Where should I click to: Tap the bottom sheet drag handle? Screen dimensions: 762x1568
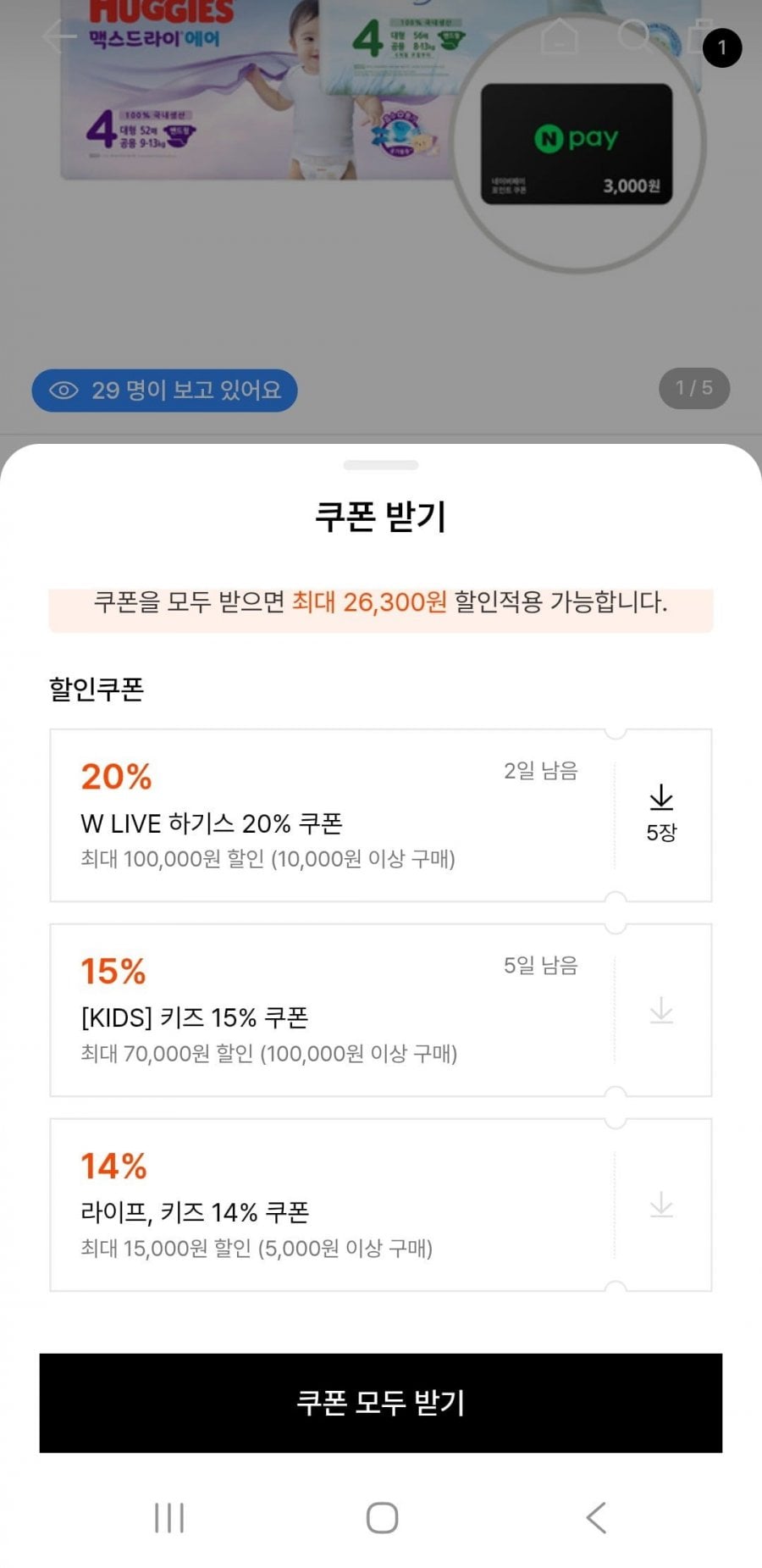click(381, 465)
